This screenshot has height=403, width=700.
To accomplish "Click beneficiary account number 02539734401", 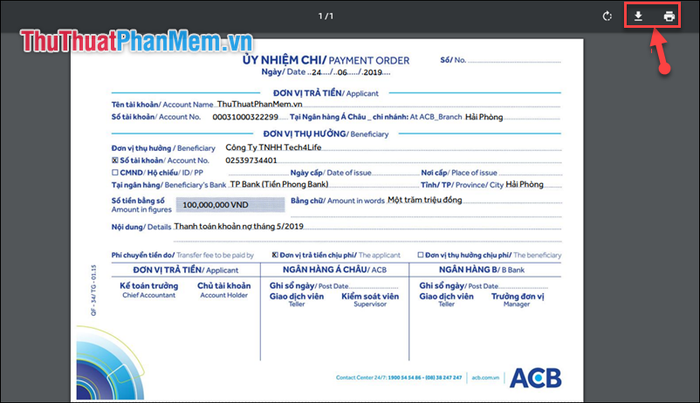I will click(x=251, y=160).
